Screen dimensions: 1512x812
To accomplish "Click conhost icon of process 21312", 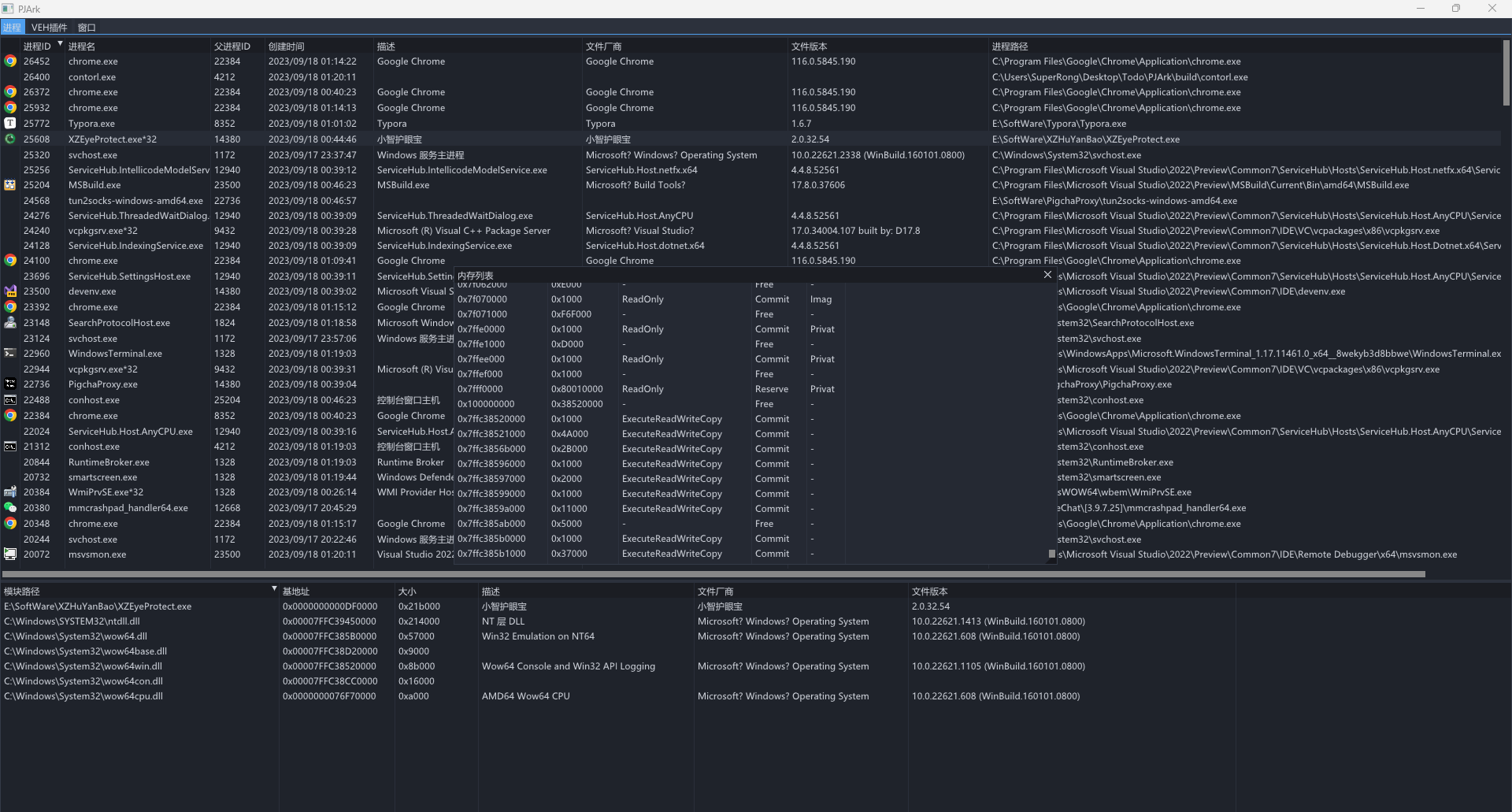I will tap(10, 446).
